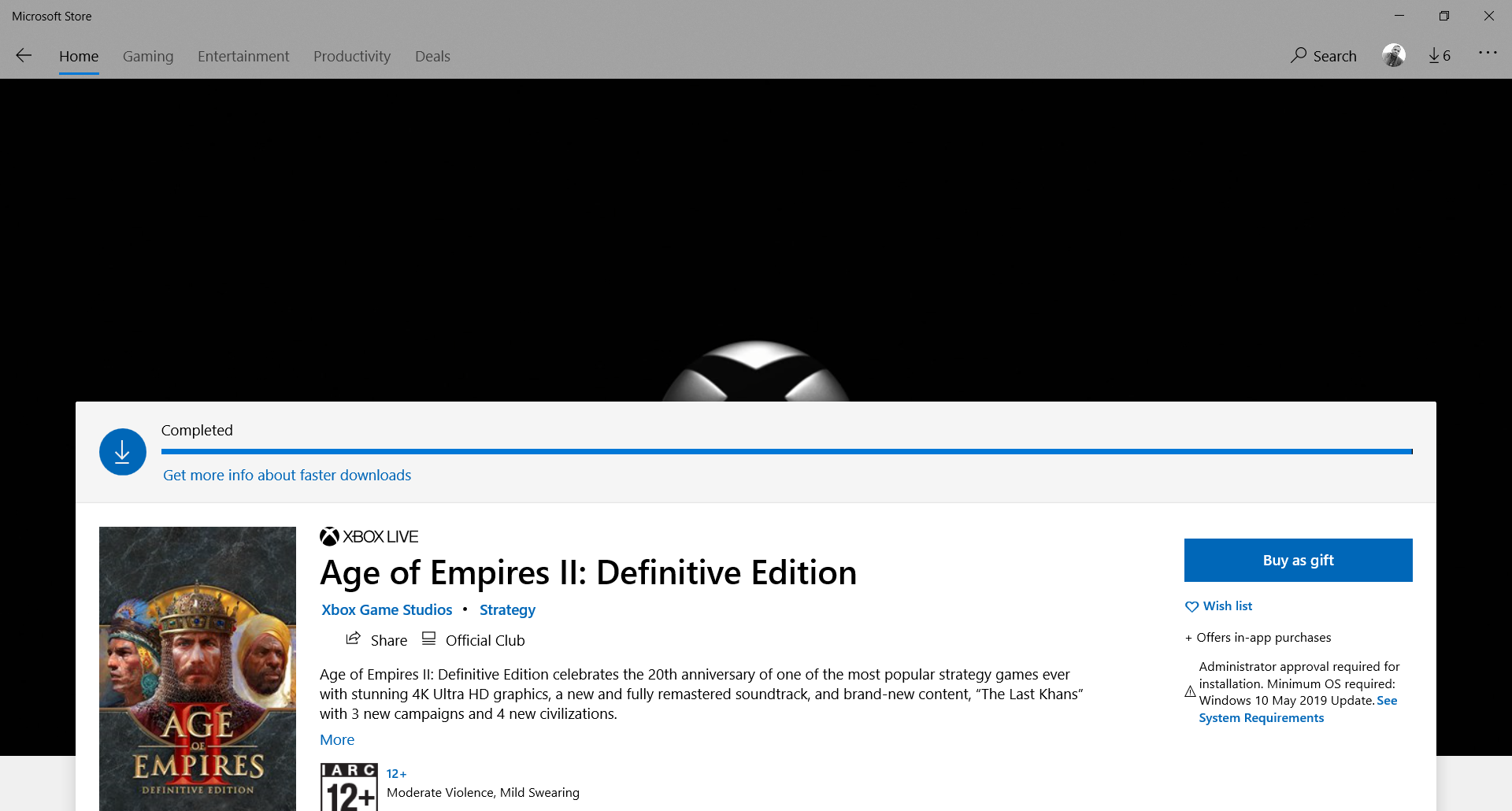Go back with the back arrow

pyautogui.click(x=24, y=55)
